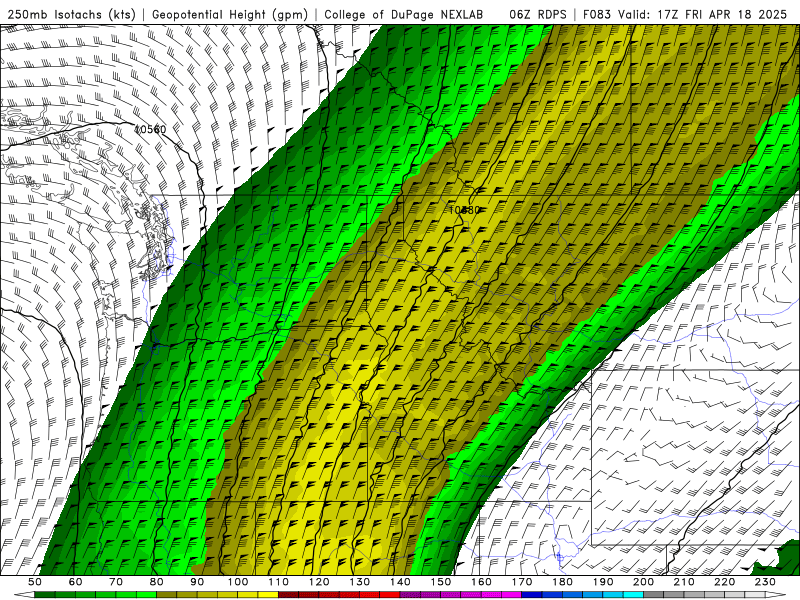800x600 pixels.
Task: Select the bright magenta swatch ending at 170
Action: pyautogui.click(x=512, y=595)
